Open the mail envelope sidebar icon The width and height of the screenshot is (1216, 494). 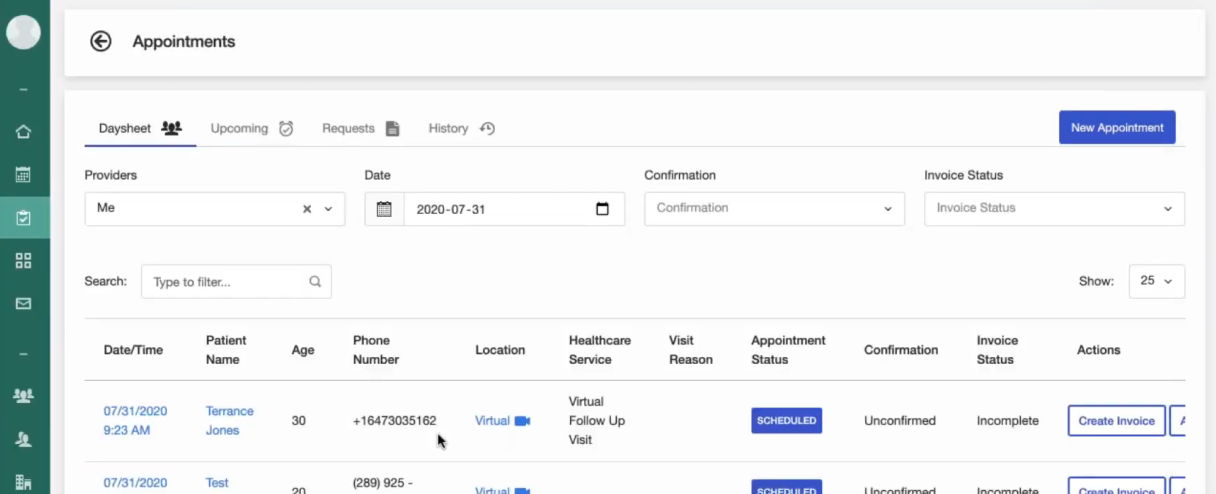(x=24, y=303)
